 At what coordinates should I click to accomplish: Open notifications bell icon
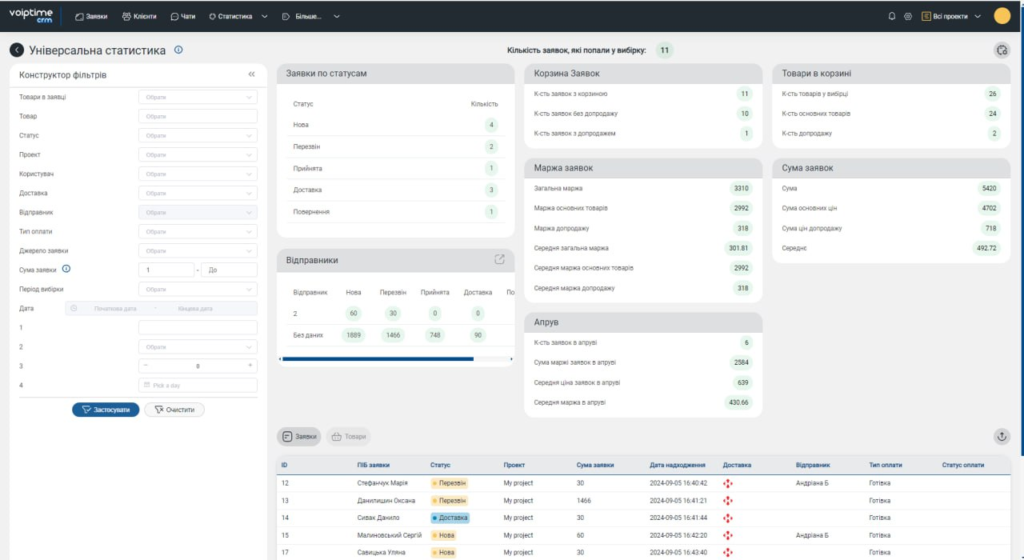coord(891,16)
